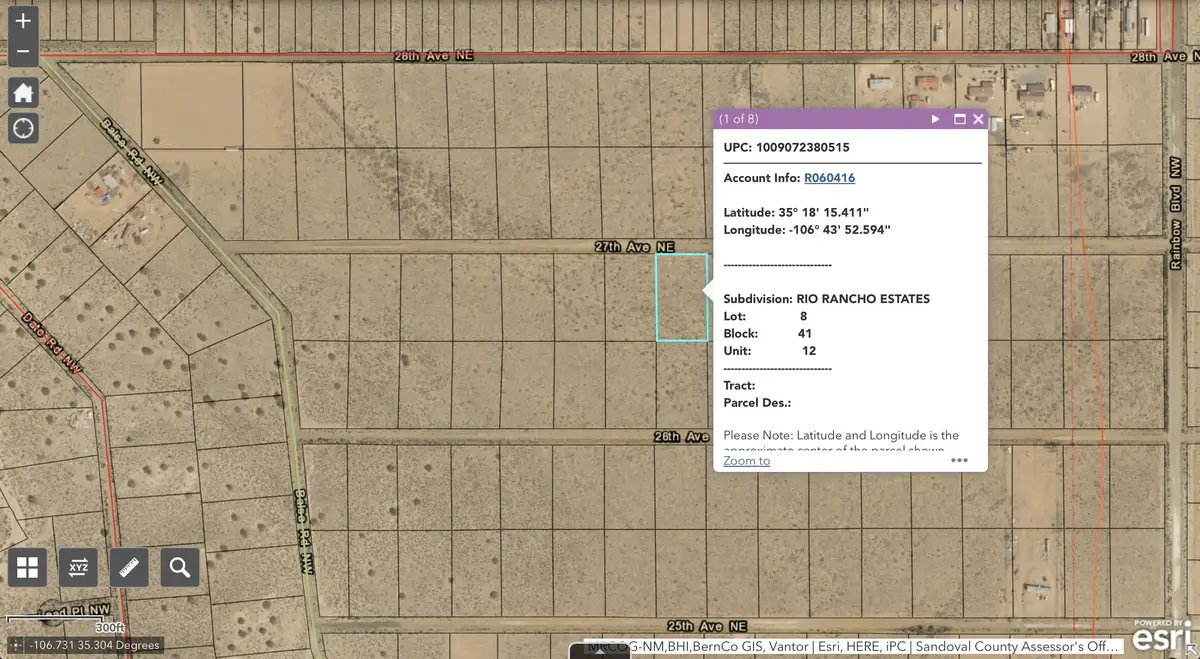Click the Tract label
Viewport: 1200px width, 659px height.
pos(739,385)
